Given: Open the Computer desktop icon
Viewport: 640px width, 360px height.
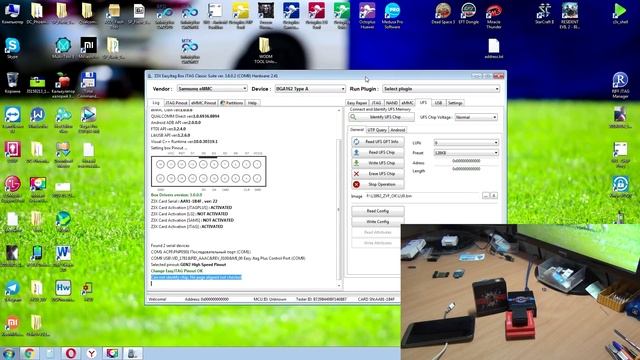Looking at the screenshot, I should coord(12,13).
